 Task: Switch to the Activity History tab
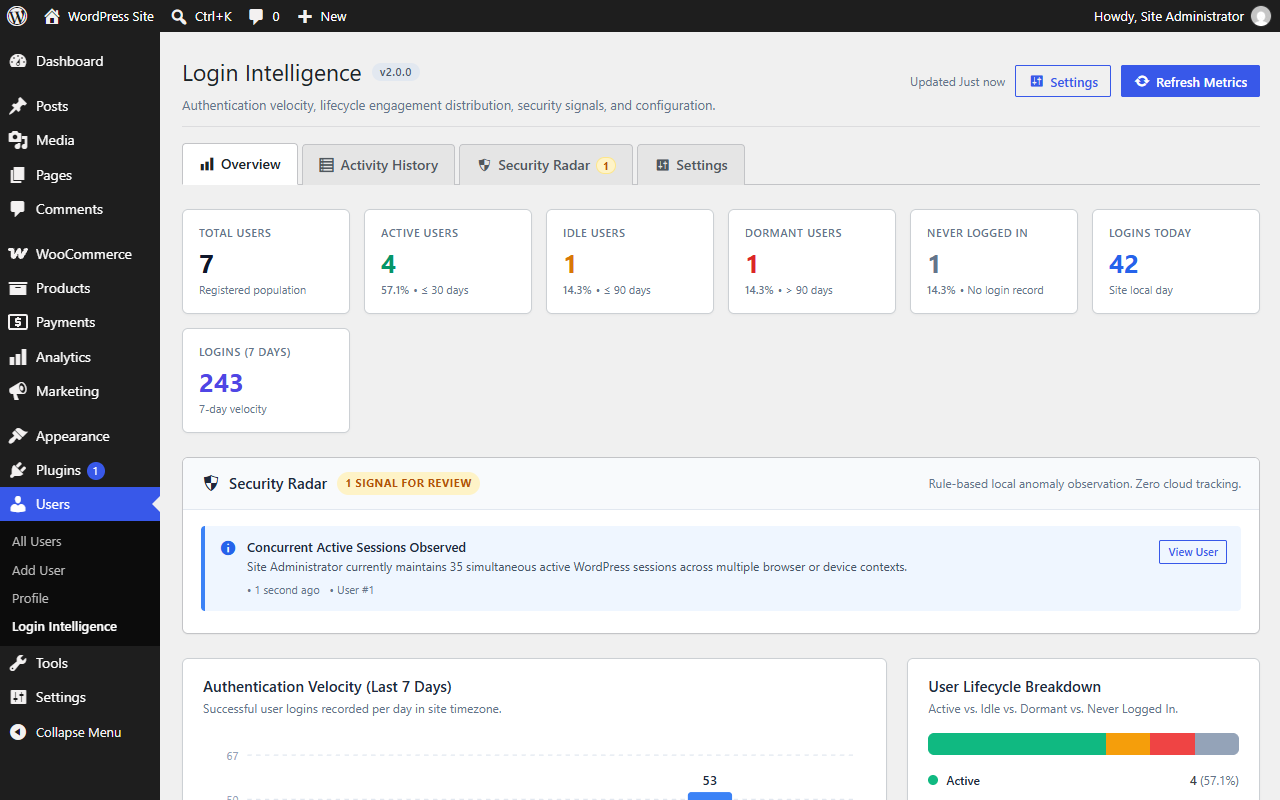378,165
